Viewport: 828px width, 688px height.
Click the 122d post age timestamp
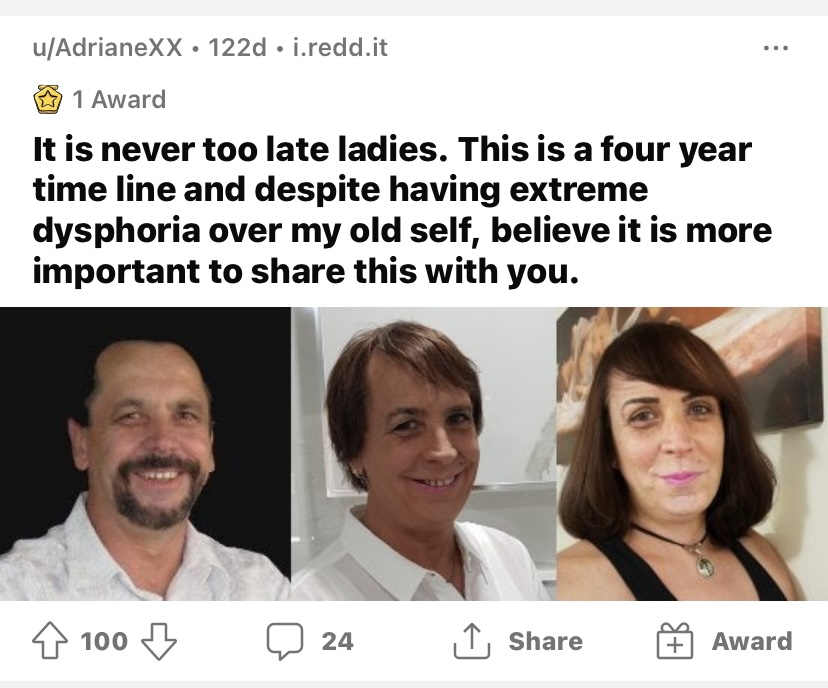(238, 48)
